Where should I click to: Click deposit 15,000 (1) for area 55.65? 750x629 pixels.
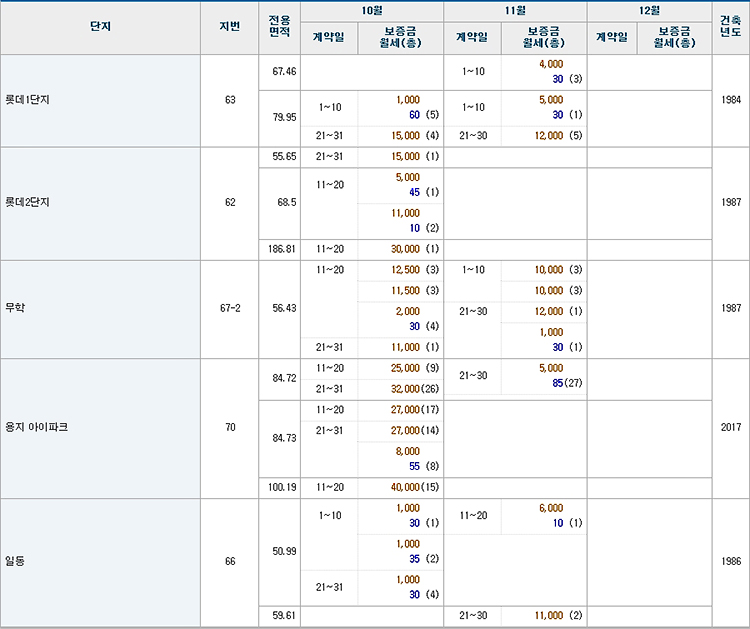point(415,156)
